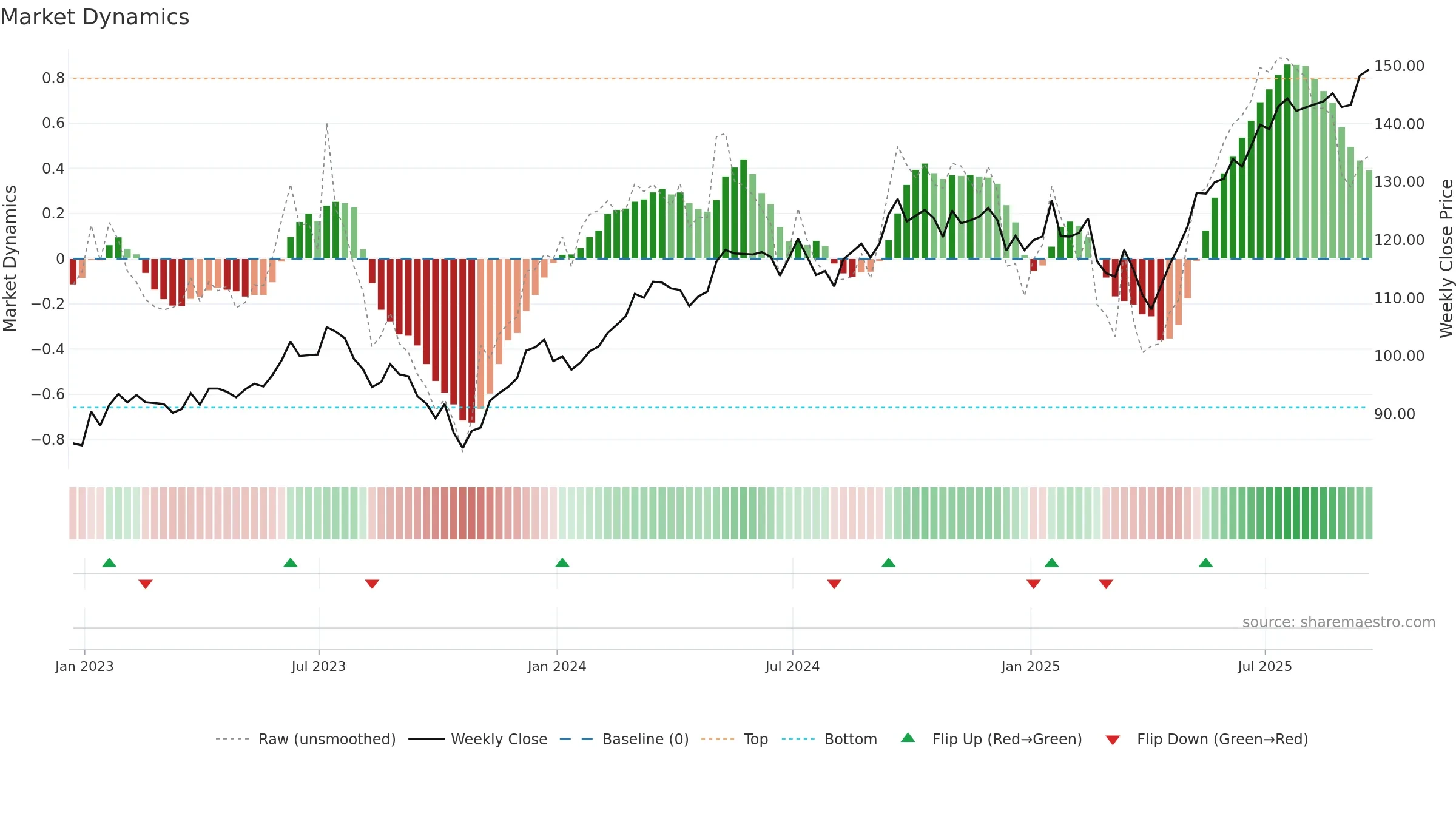
Task: Click the 150.00 price axis value
Action: [x=1399, y=66]
